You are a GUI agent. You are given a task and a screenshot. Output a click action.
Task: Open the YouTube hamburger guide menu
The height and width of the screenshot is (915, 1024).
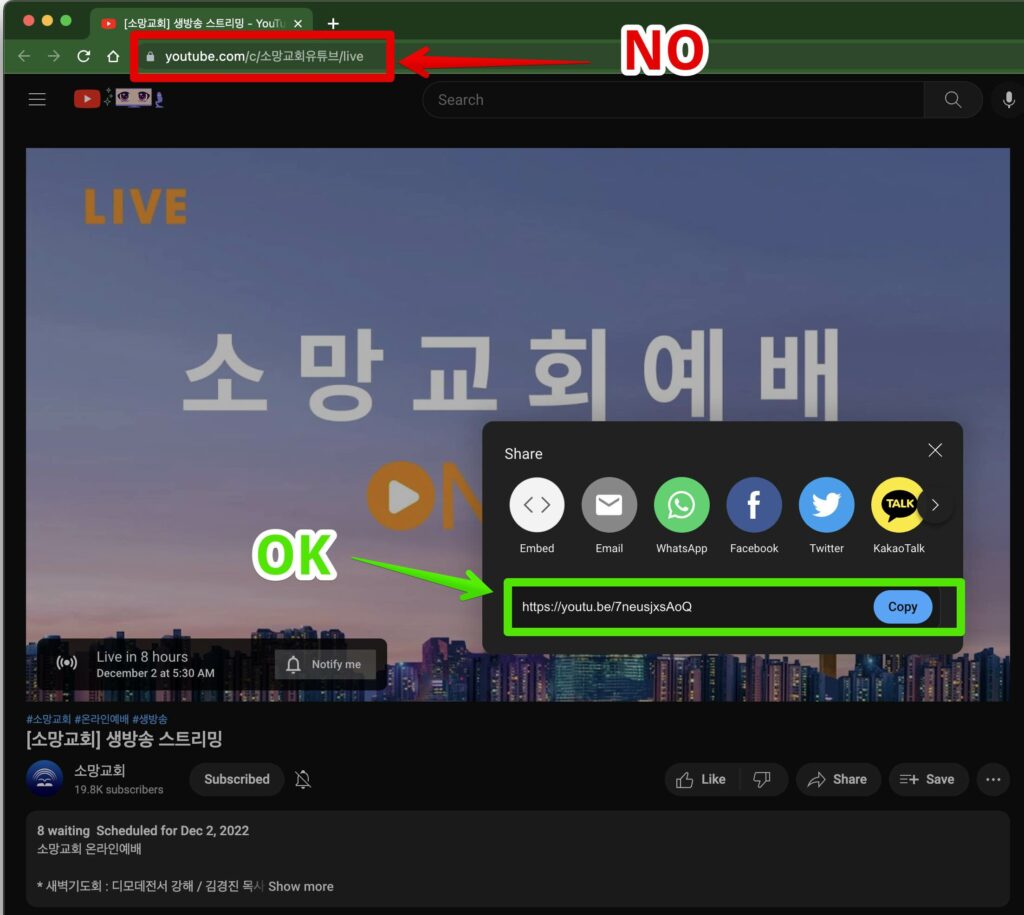37,99
